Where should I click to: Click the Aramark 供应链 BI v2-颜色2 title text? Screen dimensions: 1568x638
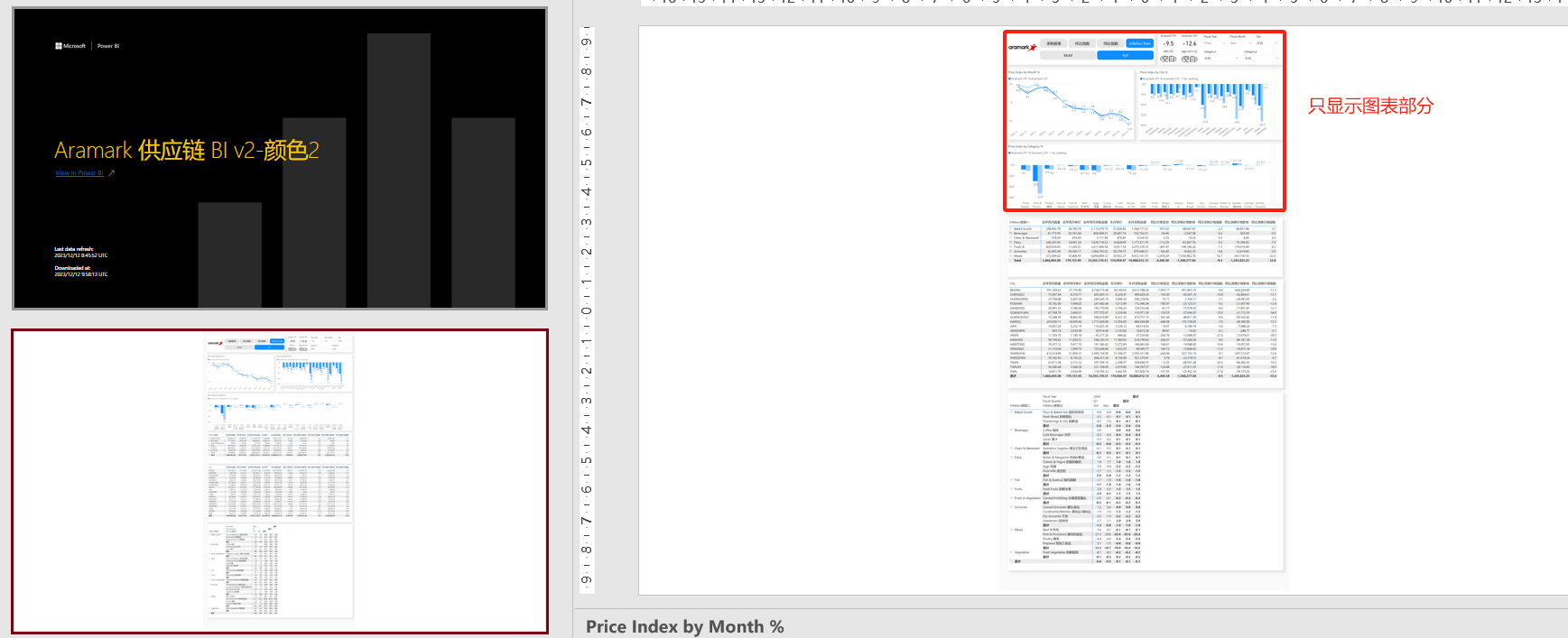pyautogui.click(x=187, y=150)
